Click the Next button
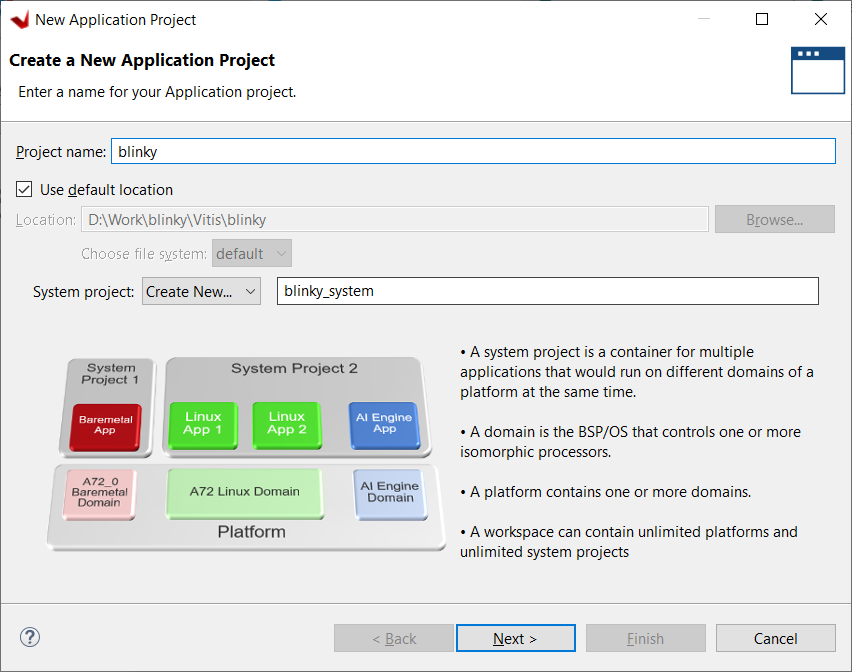 pos(516,638)
